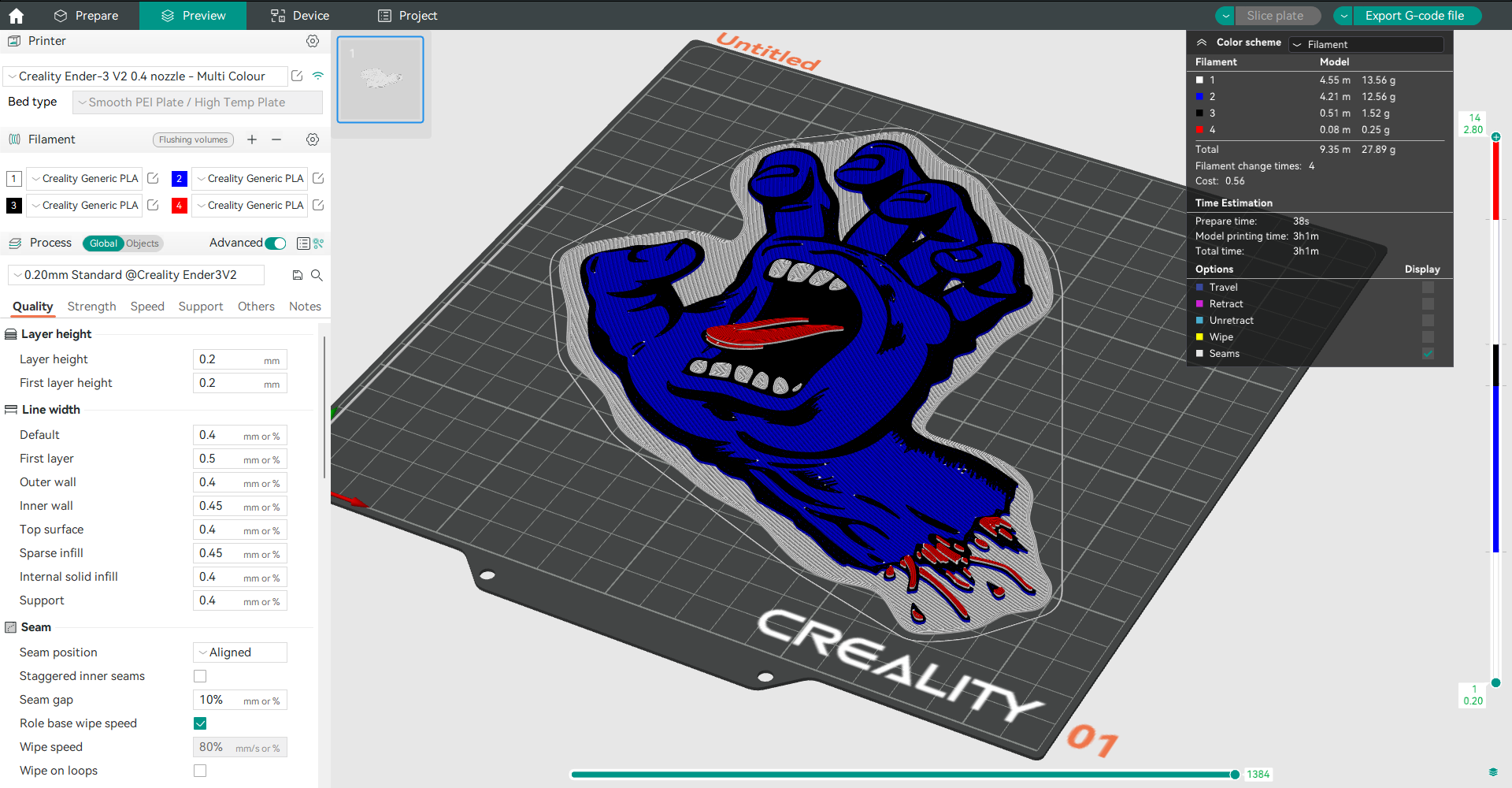Edit filament 2 preset
1512x788 pixels.
[x=318, y=179]
